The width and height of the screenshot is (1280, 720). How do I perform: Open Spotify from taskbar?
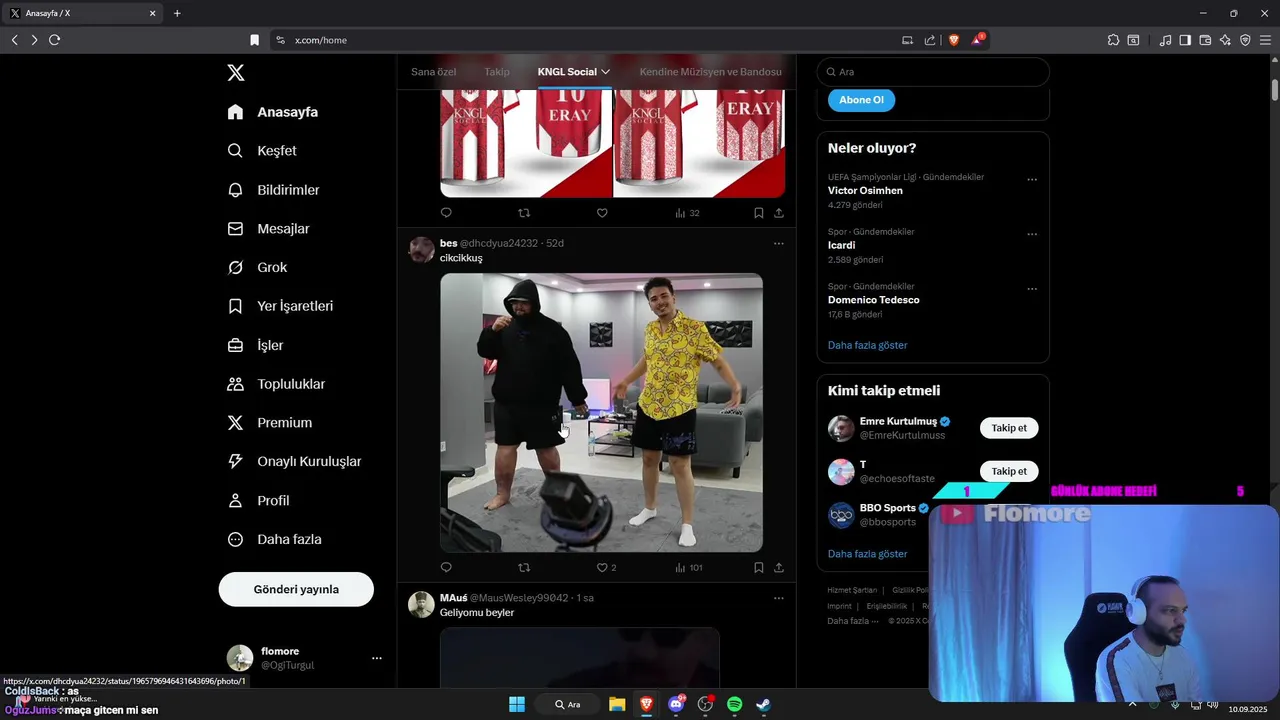point(734,704)
